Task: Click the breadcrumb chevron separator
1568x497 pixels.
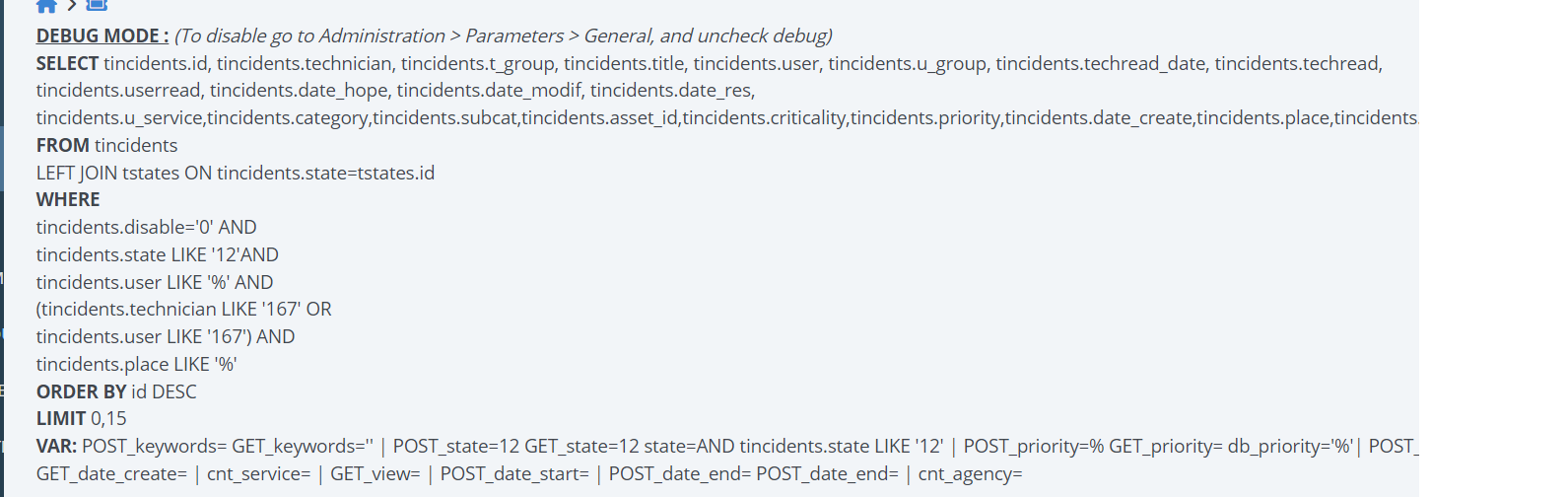Action: coord(72,5)
